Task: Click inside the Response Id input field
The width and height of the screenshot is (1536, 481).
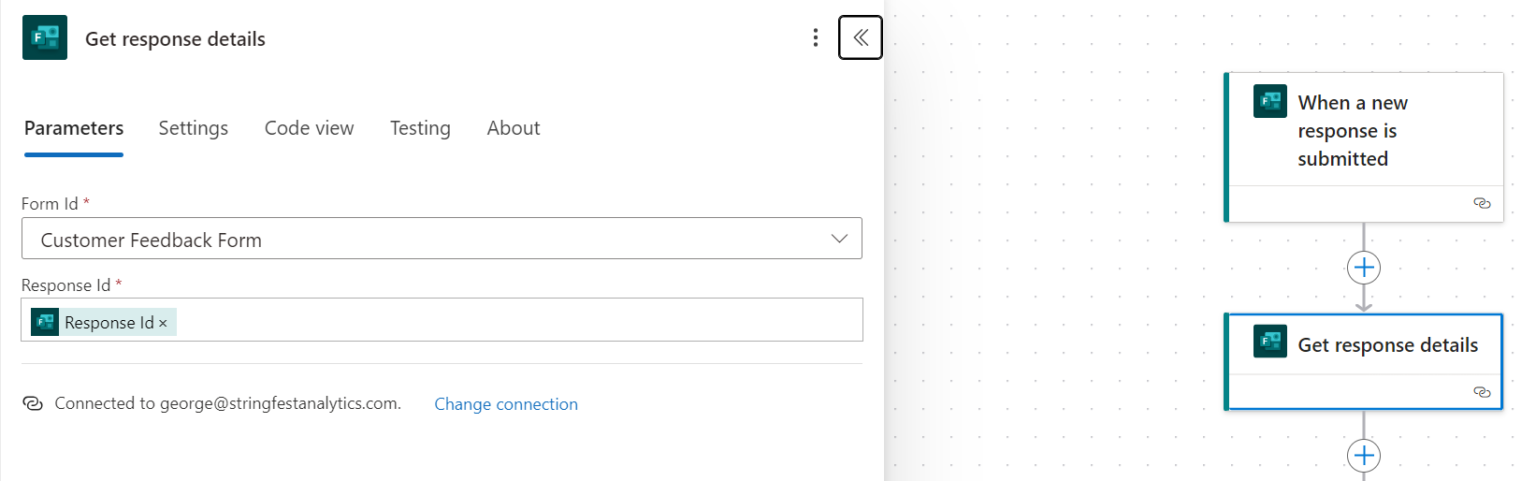Action: (500, 321)
